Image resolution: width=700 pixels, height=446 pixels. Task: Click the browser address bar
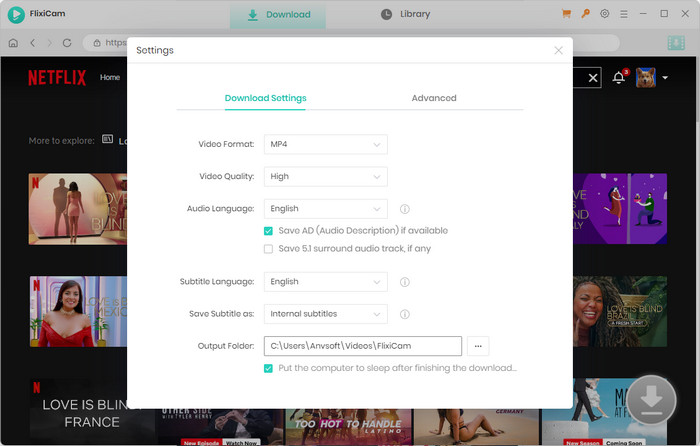351,43
